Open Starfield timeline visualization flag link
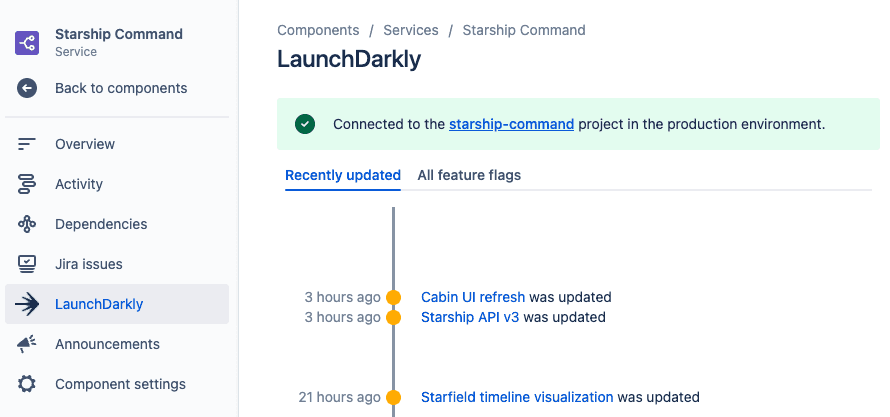This screenshot has width=890, height=417. coord(517,397)
